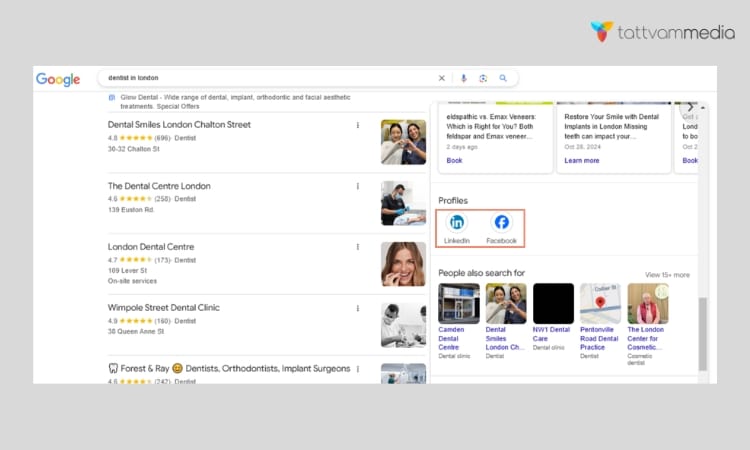This screenshot has height=450, width=750.
Task: Open Camden Dental Centre thumbnail
Action: [459, 304]
